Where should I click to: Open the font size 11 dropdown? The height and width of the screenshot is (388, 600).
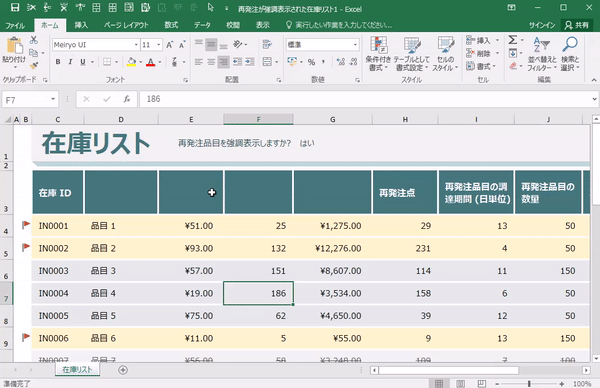point(158,45)
